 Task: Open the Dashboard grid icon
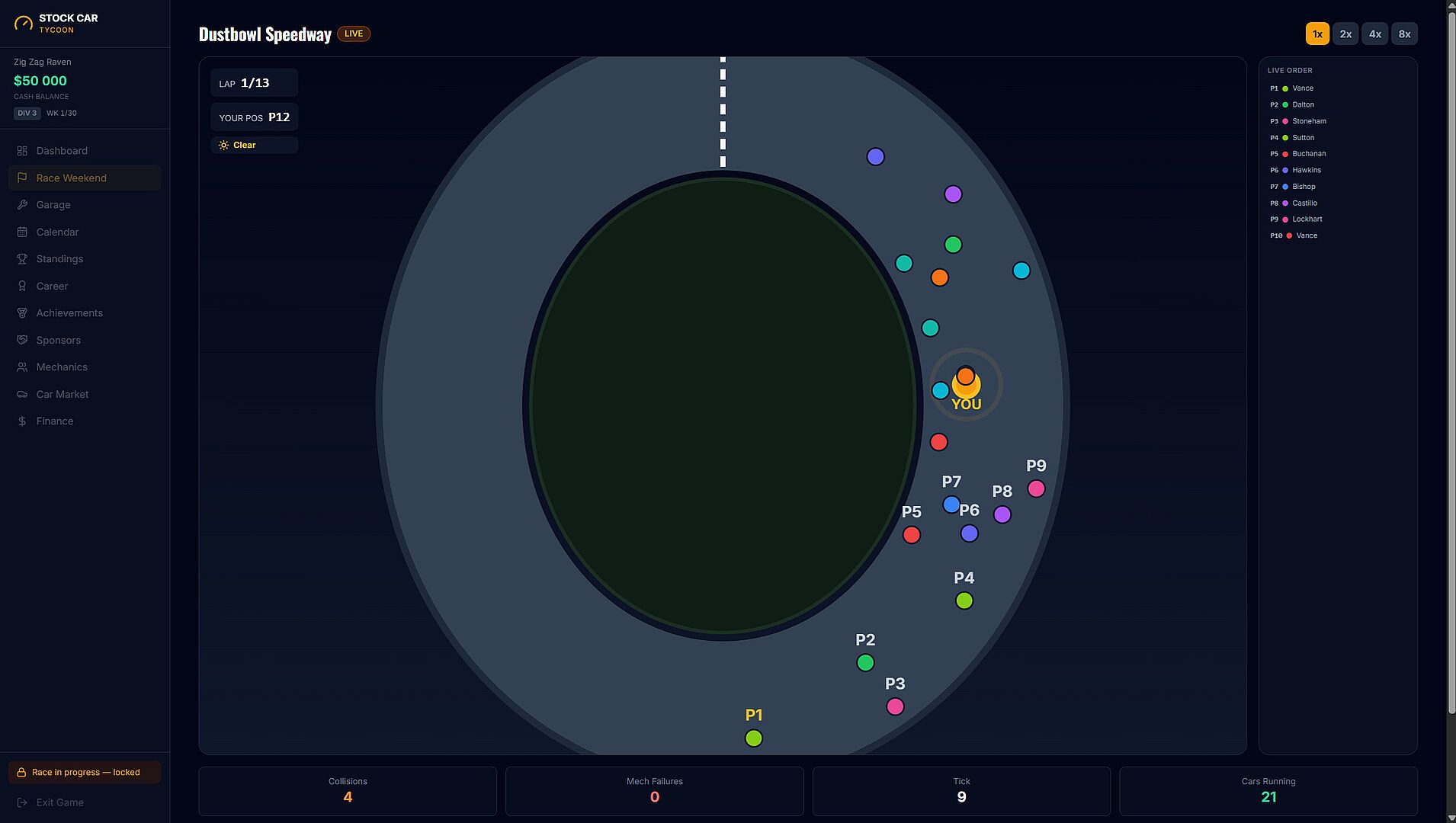(x=22, y=151)
